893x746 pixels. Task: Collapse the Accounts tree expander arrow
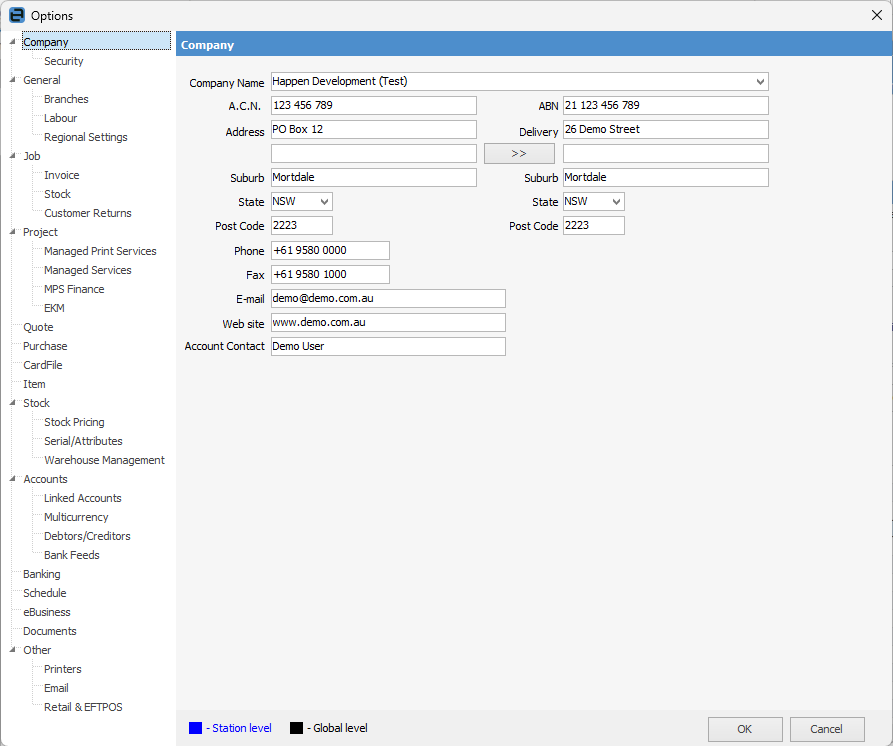click(x=12, y=479)
